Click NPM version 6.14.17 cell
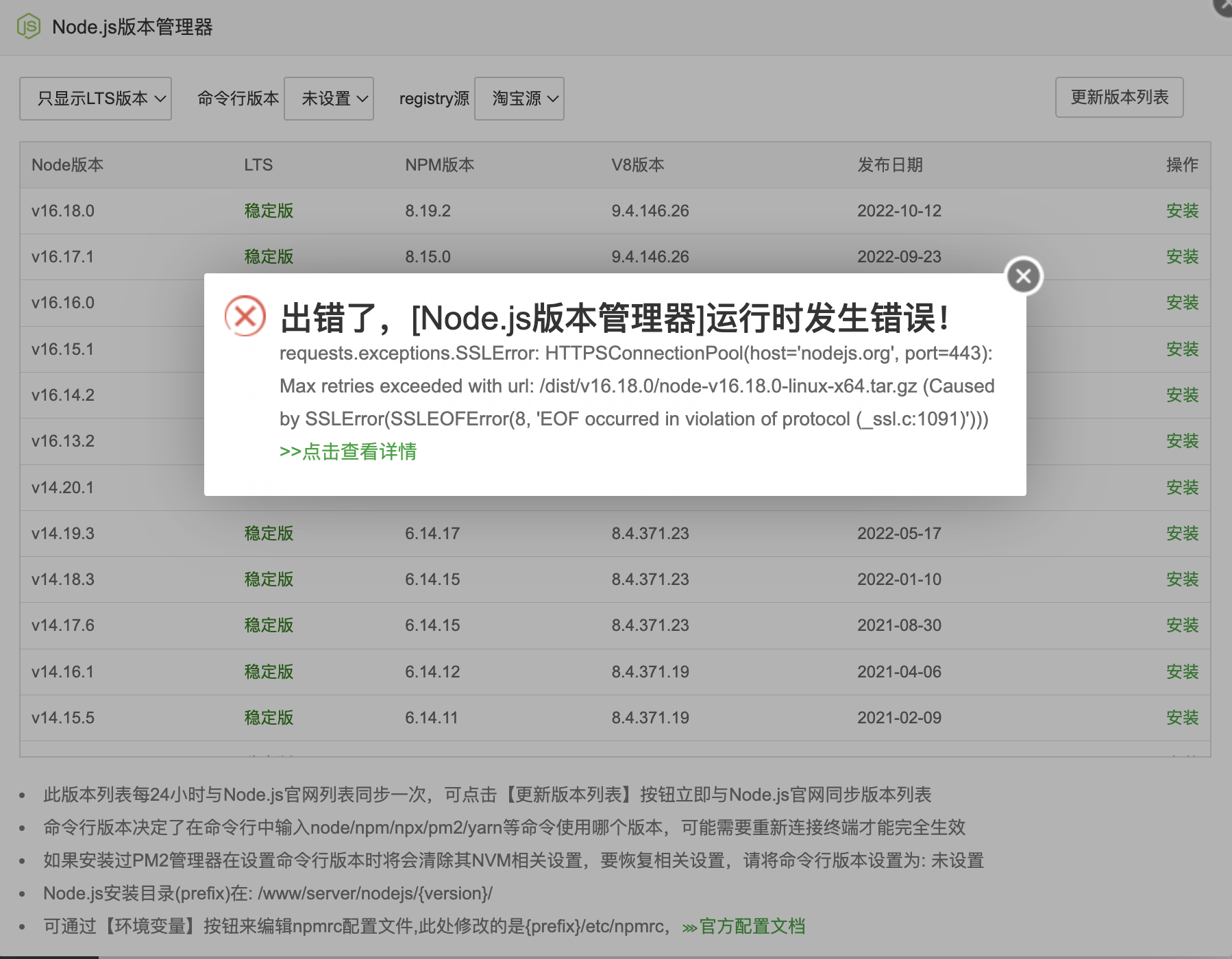 tap(432, 534)
